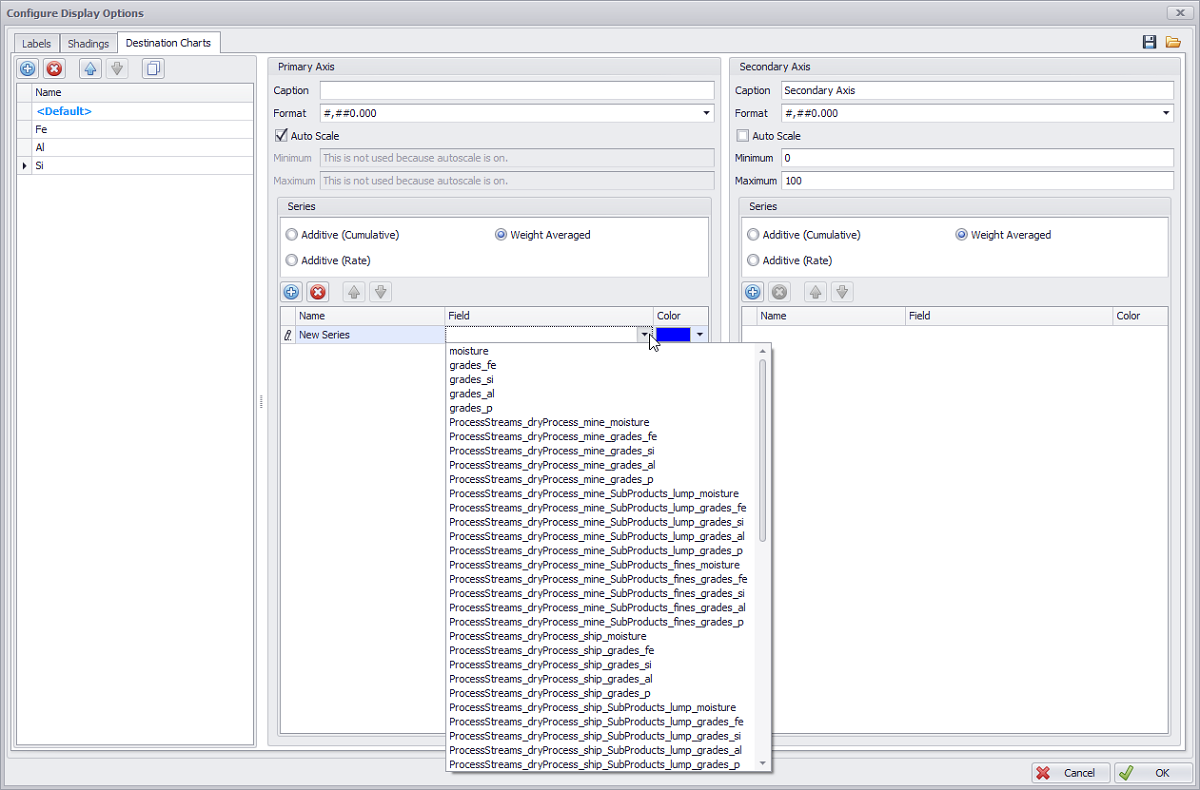The height and width of the screenshot is (790, 1200).
Task: Move Secondary Axis series down
Action: click(841, 292)
